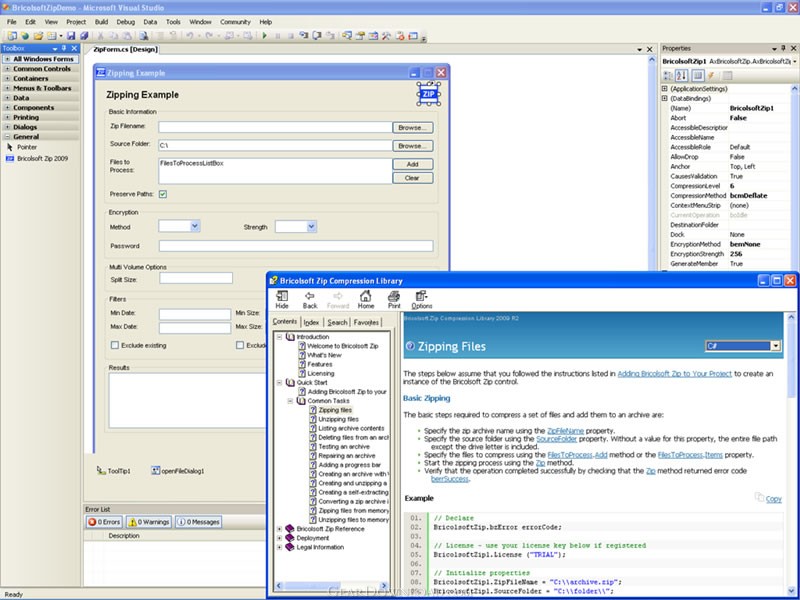Screen dimensions: 800x600
Task: Click the Save All toolbar icon
Action: [84, 36]
